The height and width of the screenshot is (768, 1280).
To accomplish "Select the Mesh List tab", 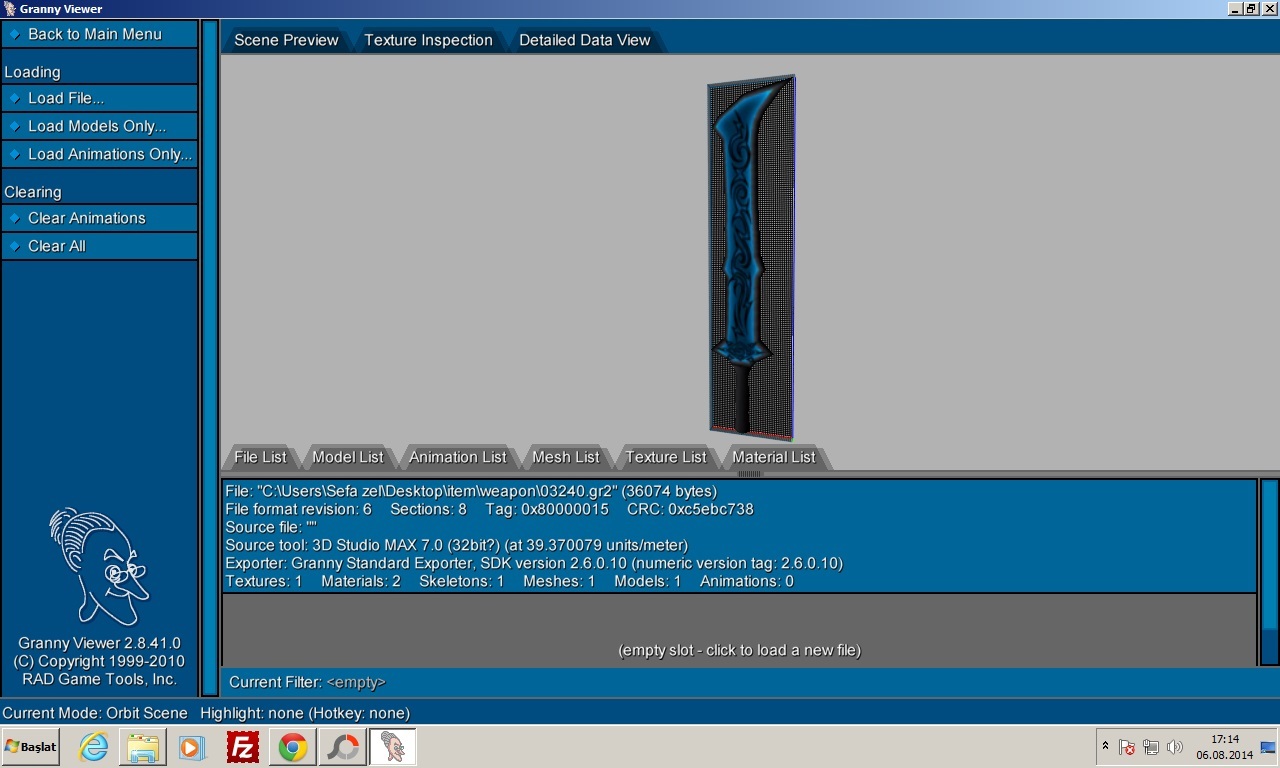I will pyautogui.click(x=565, y=457).
